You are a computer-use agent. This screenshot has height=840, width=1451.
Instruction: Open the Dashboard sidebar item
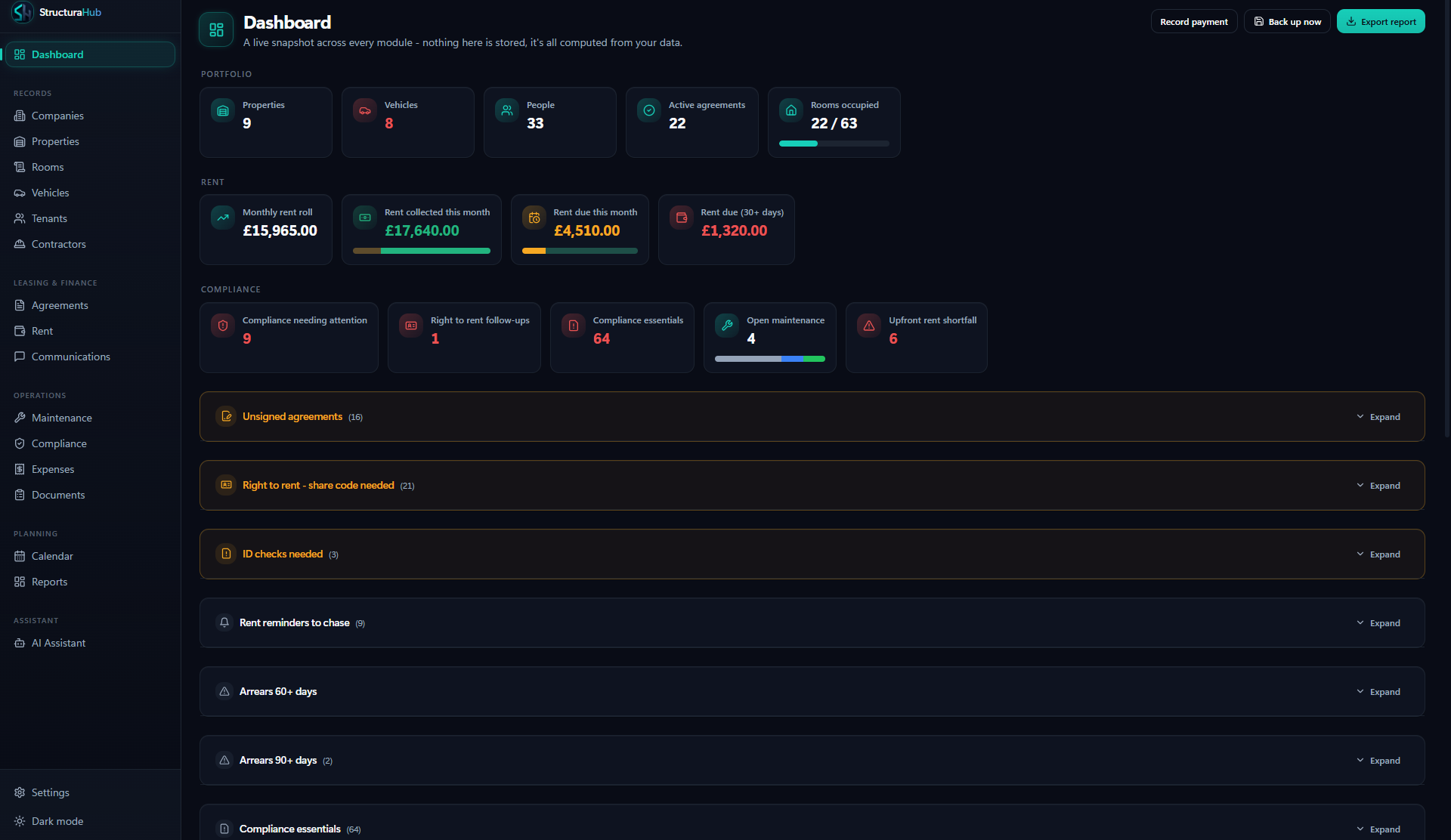[91, 54]
